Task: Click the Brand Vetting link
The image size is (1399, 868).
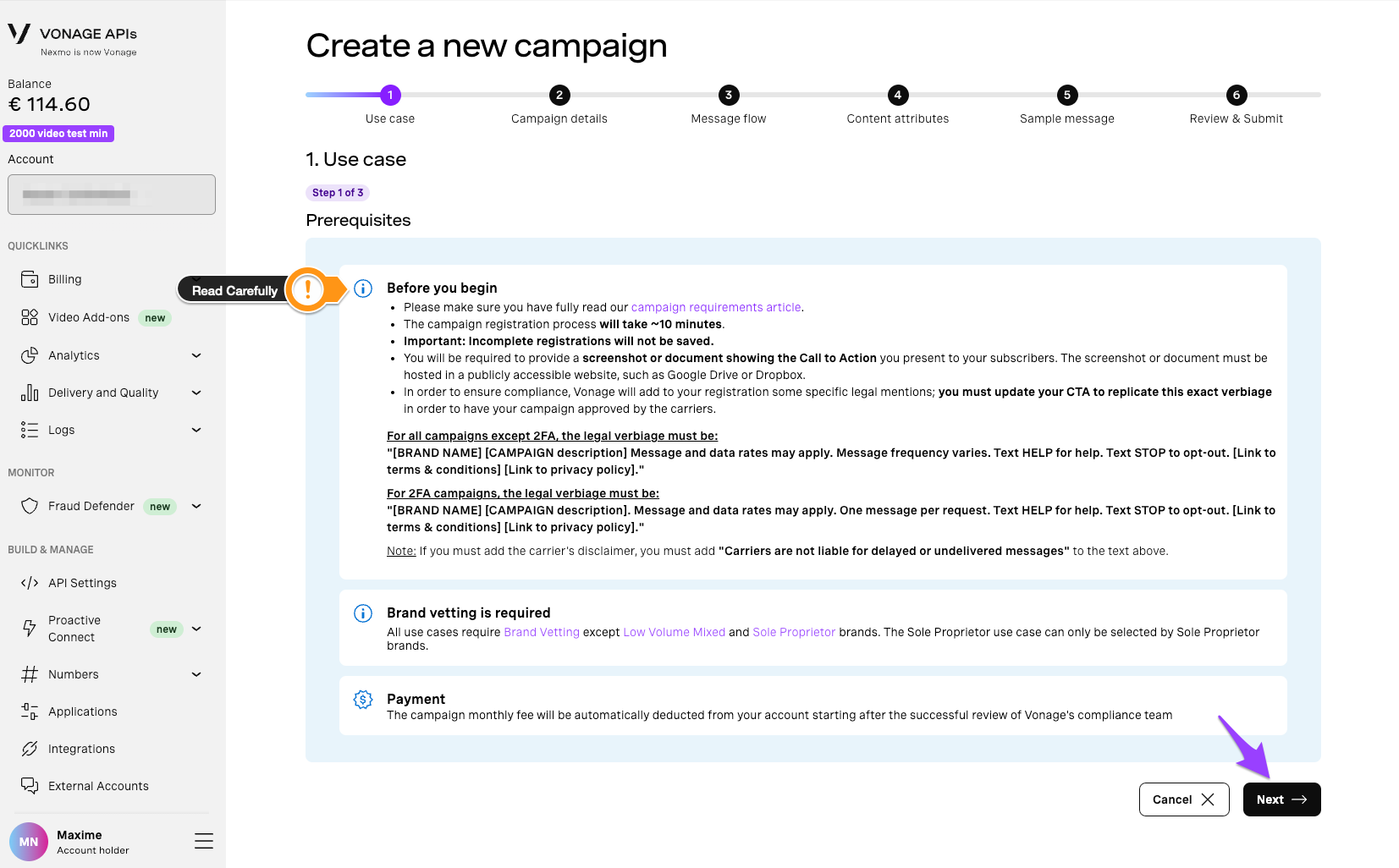Action: coord(541,632)
